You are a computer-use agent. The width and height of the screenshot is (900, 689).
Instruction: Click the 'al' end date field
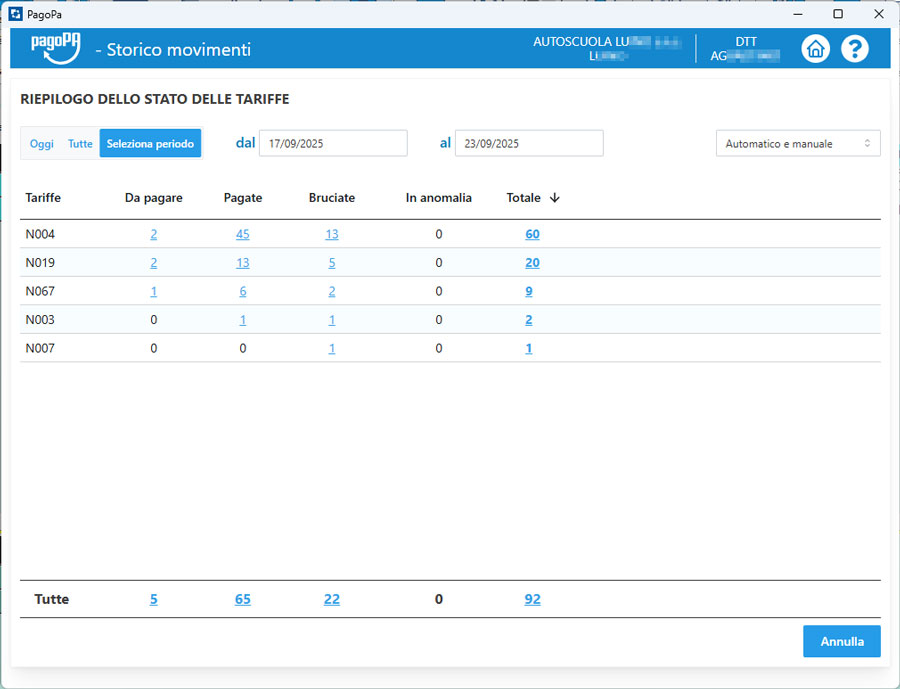pyautogui.click(x=529, y=144)
